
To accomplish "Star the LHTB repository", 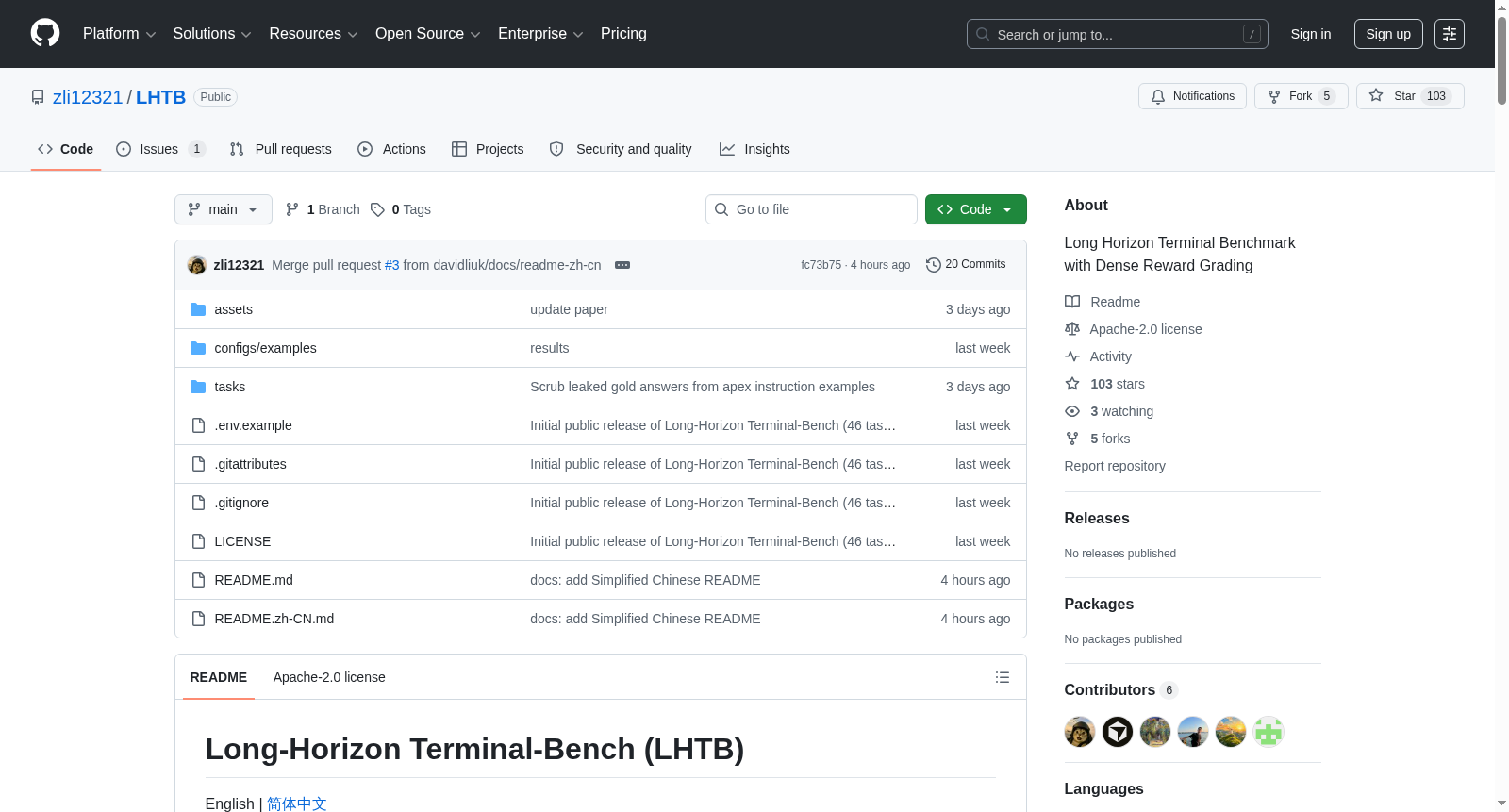I will coord(1410,96).
